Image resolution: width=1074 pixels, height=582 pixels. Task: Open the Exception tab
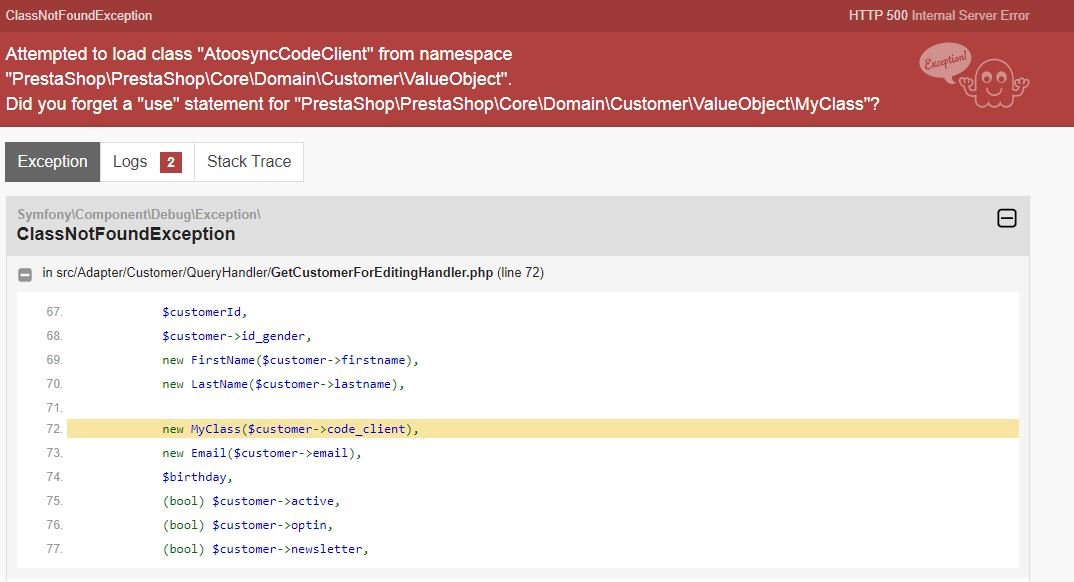53,162
